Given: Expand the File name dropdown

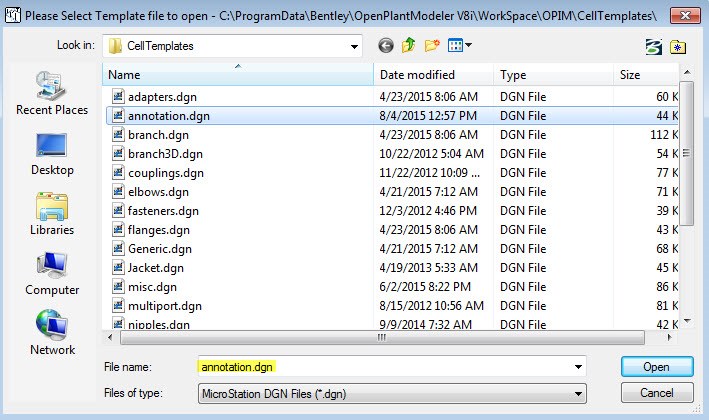Looking at the screenshot, I should click(x=578, y=367).
